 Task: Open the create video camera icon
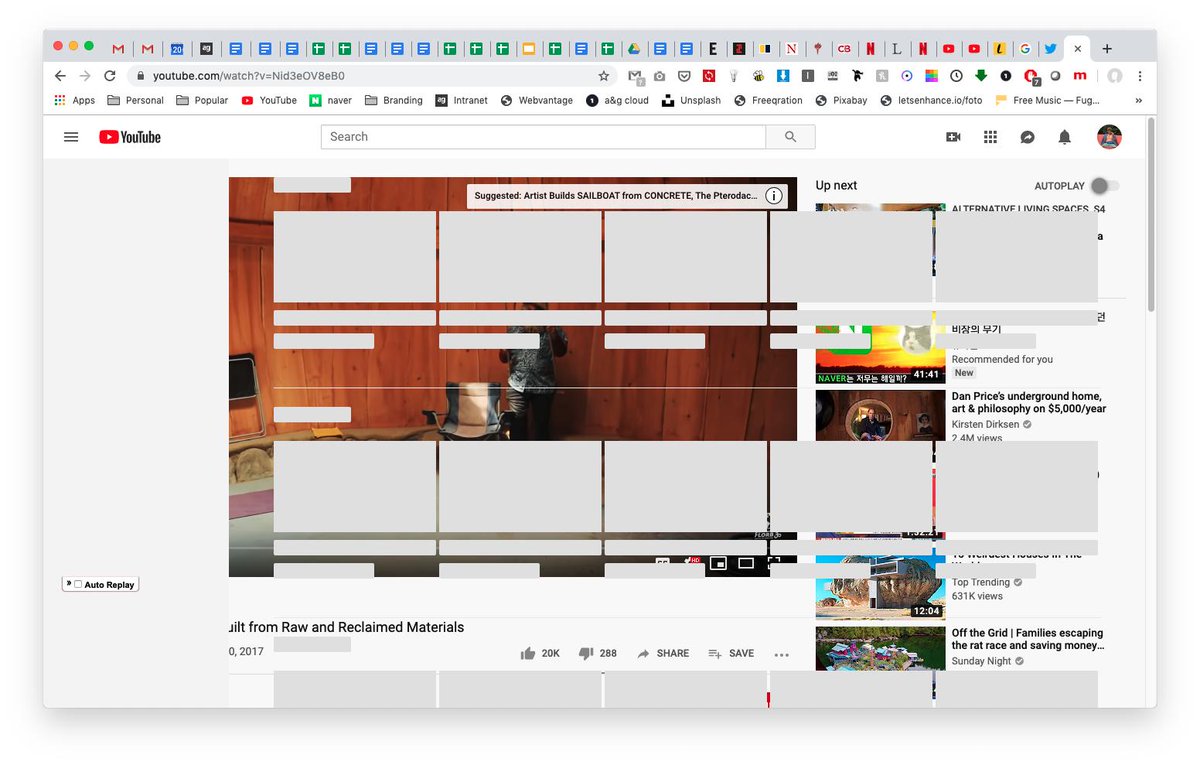pos(953,137)
